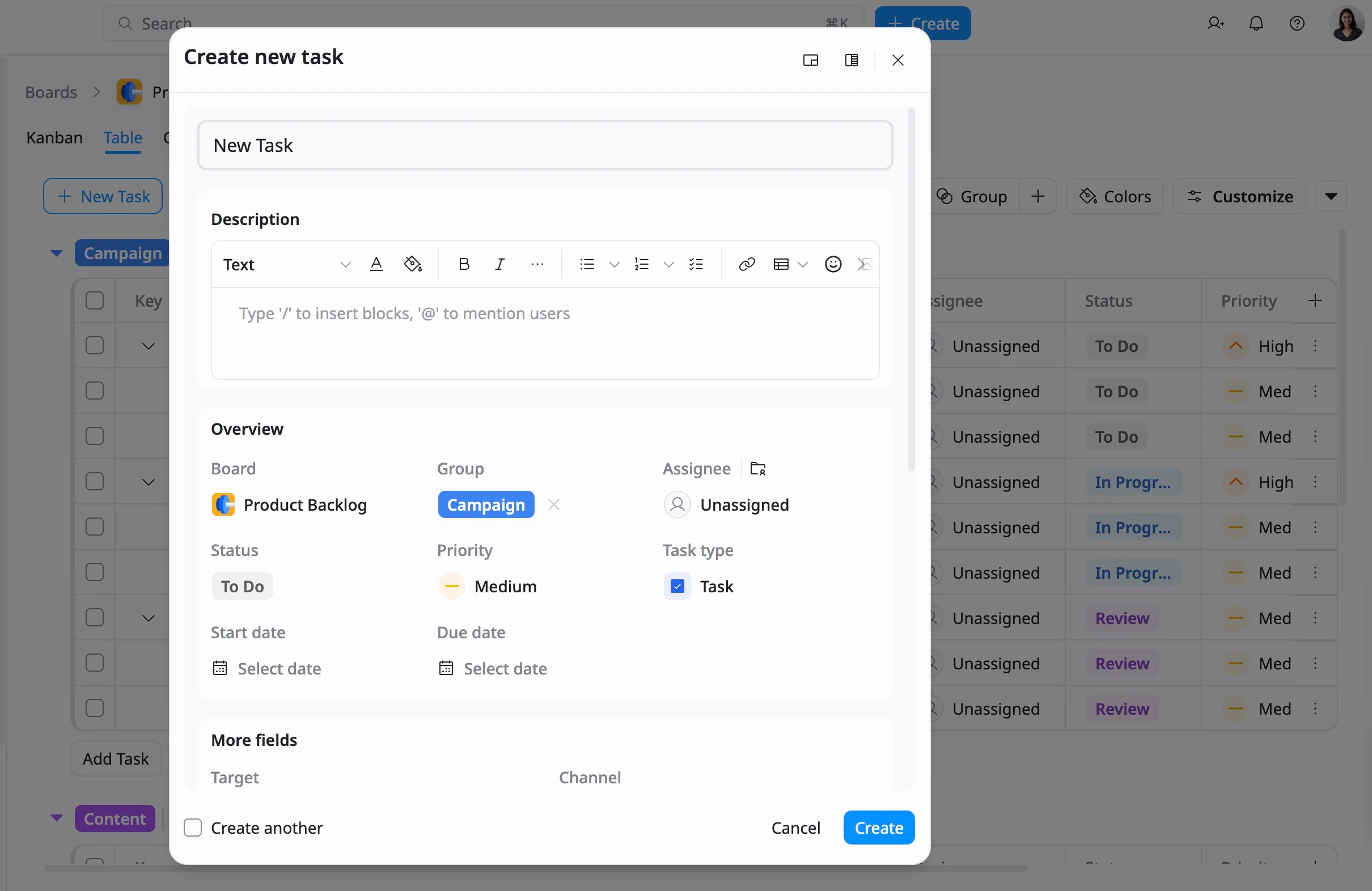Add a column with the plus after Priority

pos(1315,300)
